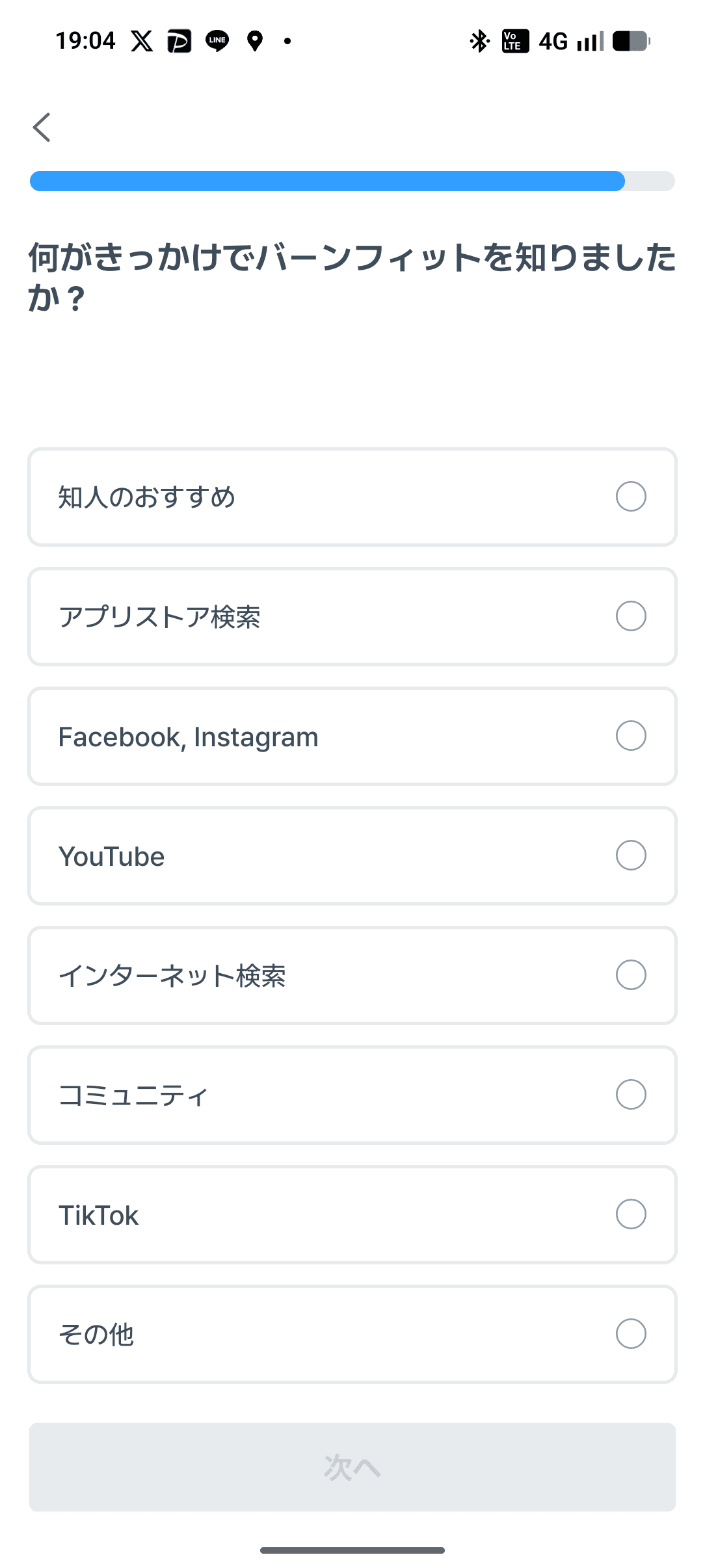Tap the bottom home gesture bar

pos(352,1550)
